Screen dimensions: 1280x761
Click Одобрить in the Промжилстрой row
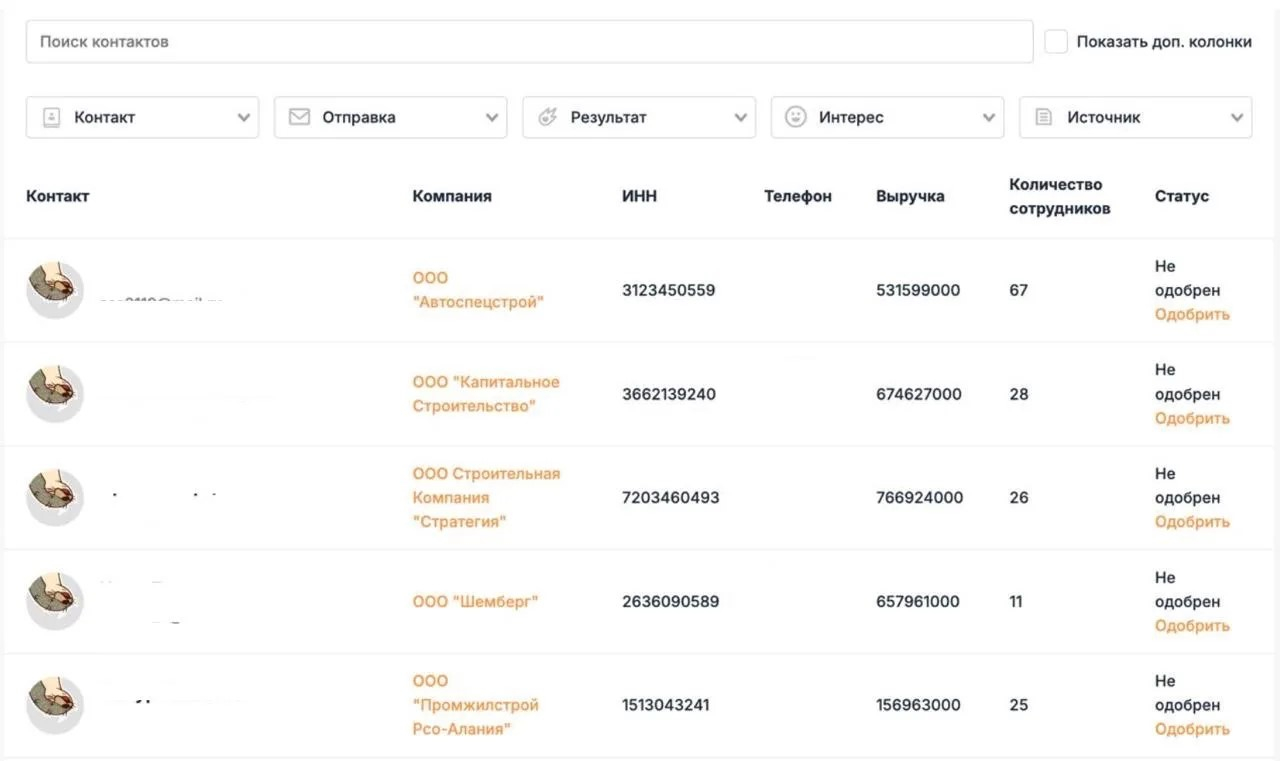(x=1192, y=729)
